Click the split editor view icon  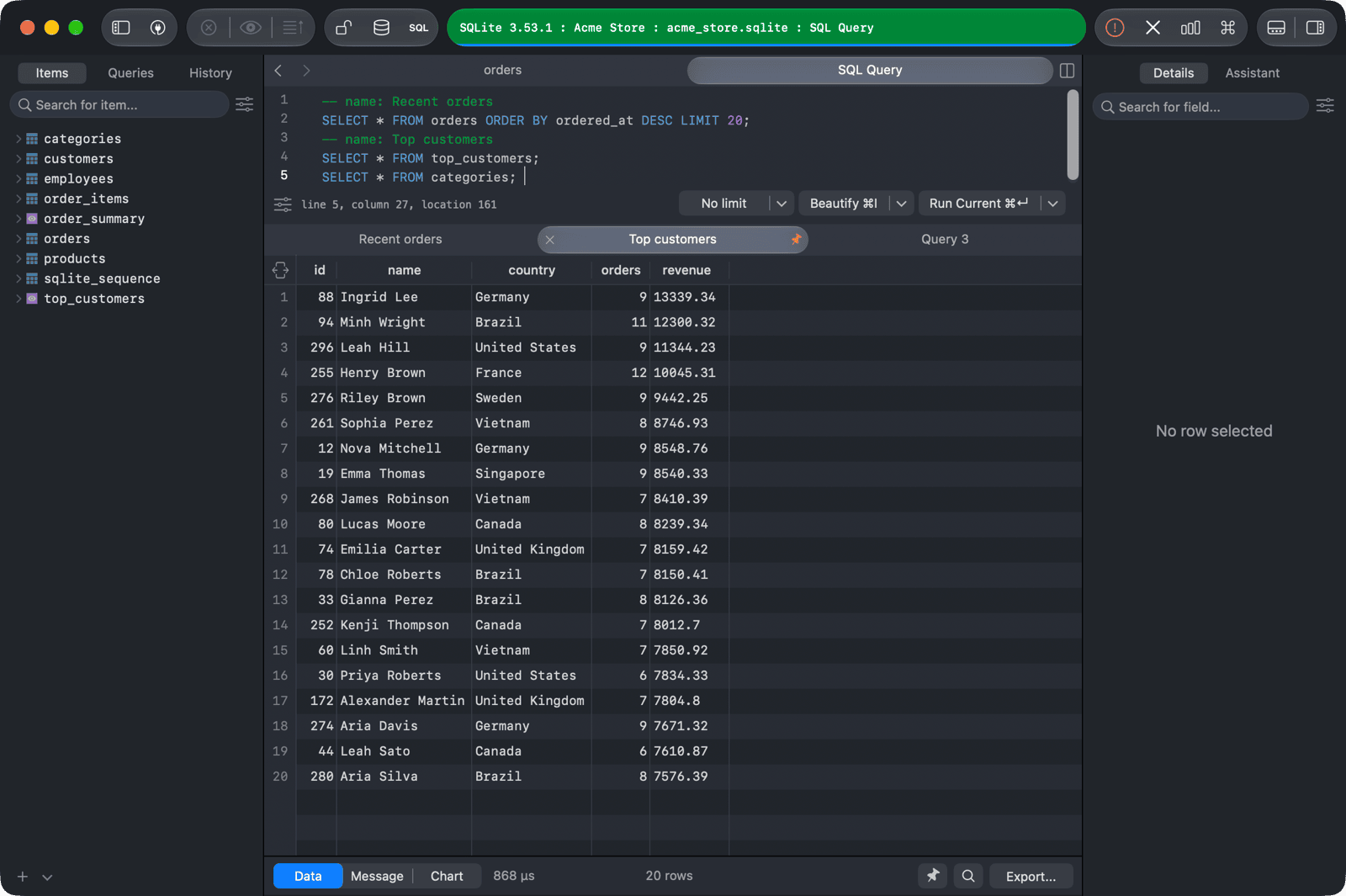click(x=1067, y=71)
